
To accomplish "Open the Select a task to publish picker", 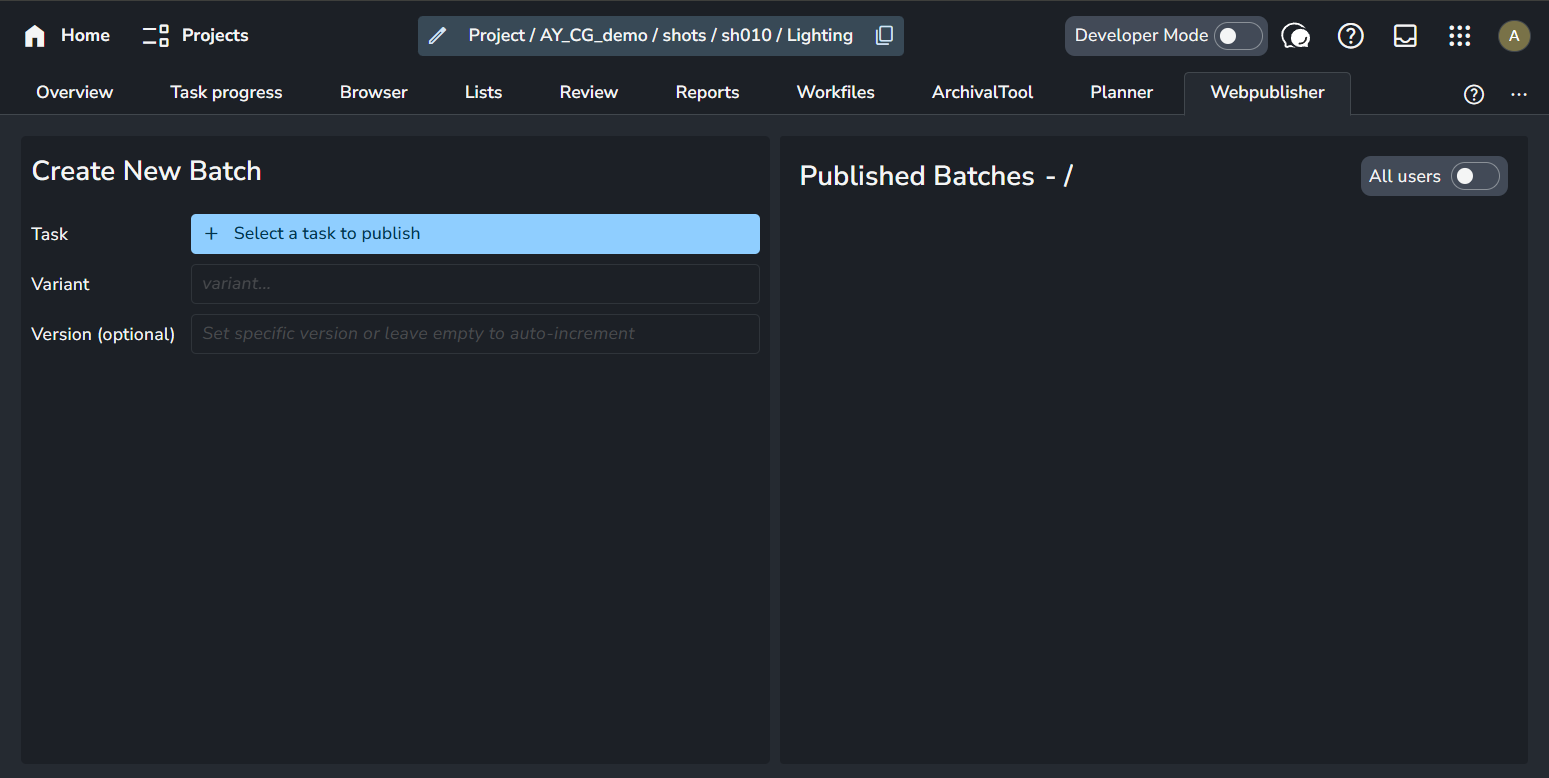I will [x=475, y=234].
